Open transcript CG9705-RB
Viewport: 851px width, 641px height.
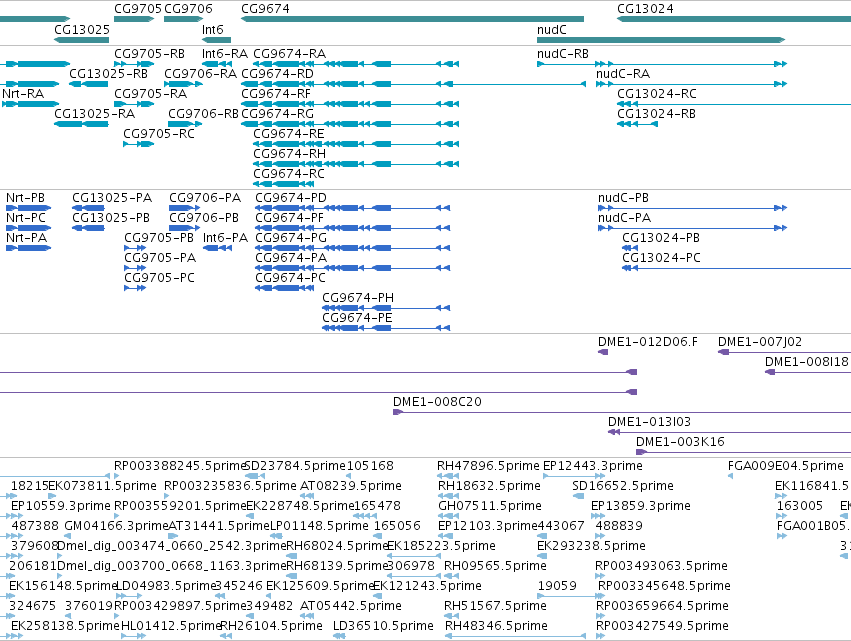pos(149,54)
